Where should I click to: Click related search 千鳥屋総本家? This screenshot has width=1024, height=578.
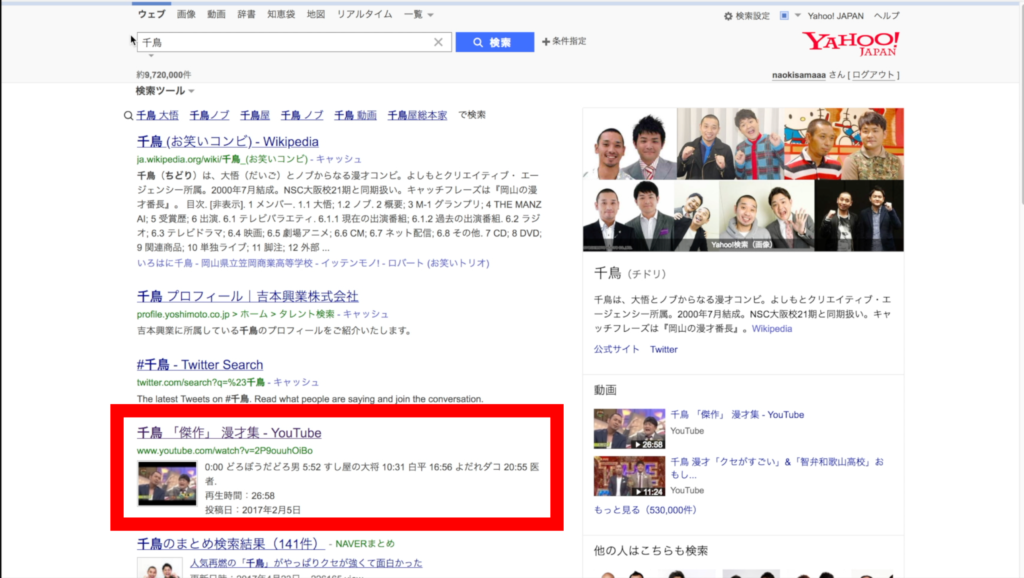[x=417, y=115]
